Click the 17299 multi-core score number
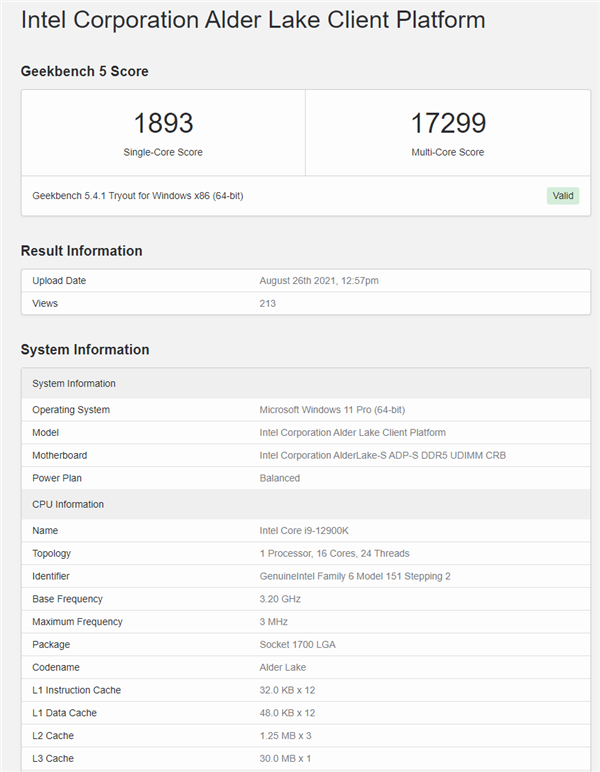 point(448,123)
